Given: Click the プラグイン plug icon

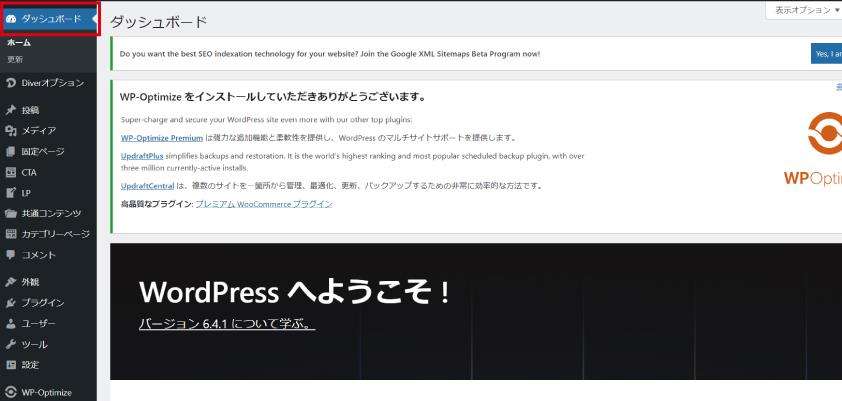Looking at the screenshot, I should pos(11,302).
